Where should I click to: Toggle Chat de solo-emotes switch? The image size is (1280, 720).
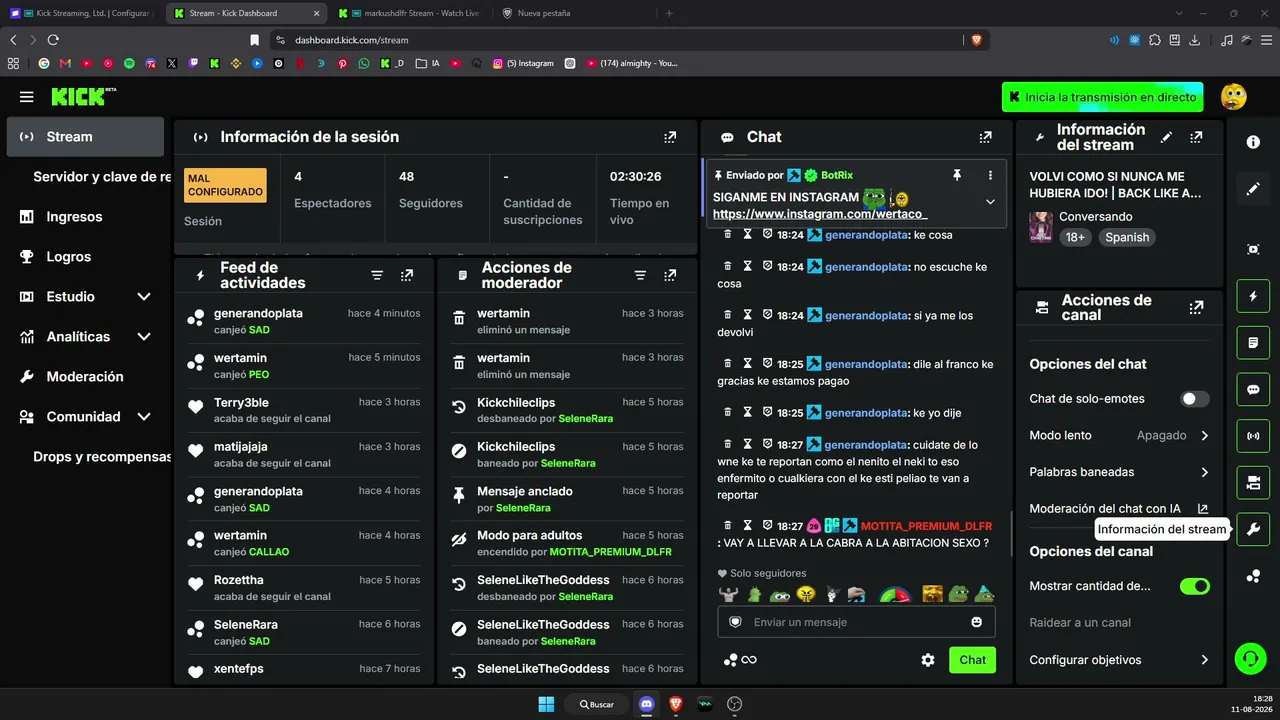click(x=1194, y=399)
